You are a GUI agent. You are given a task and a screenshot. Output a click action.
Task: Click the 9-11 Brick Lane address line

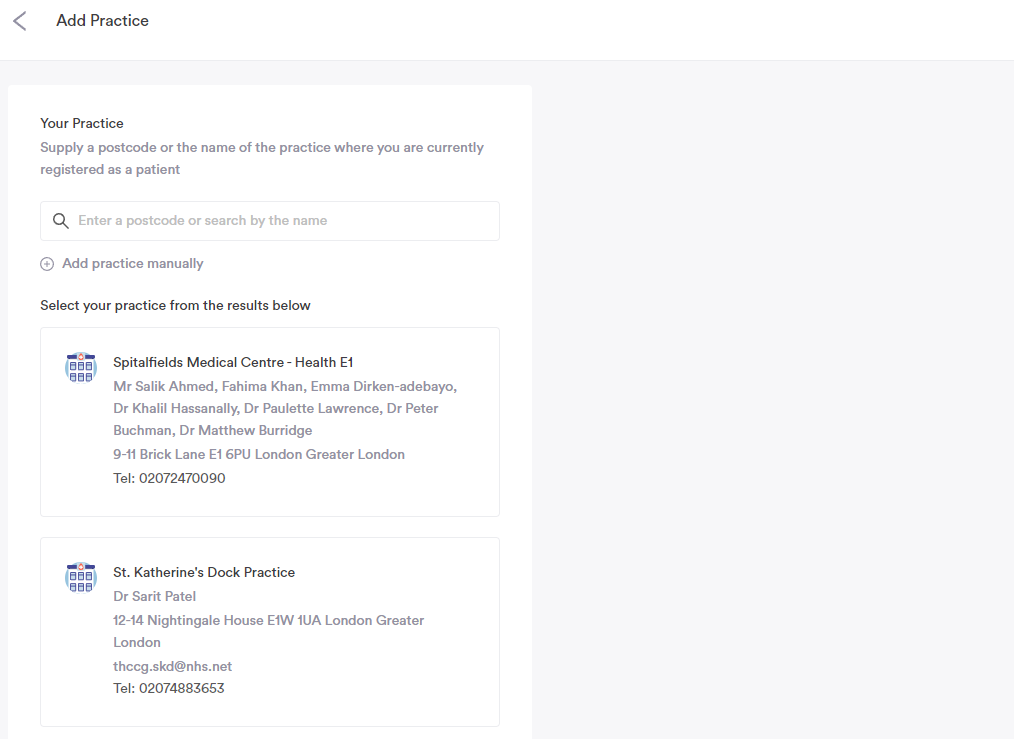coord(259,454)
